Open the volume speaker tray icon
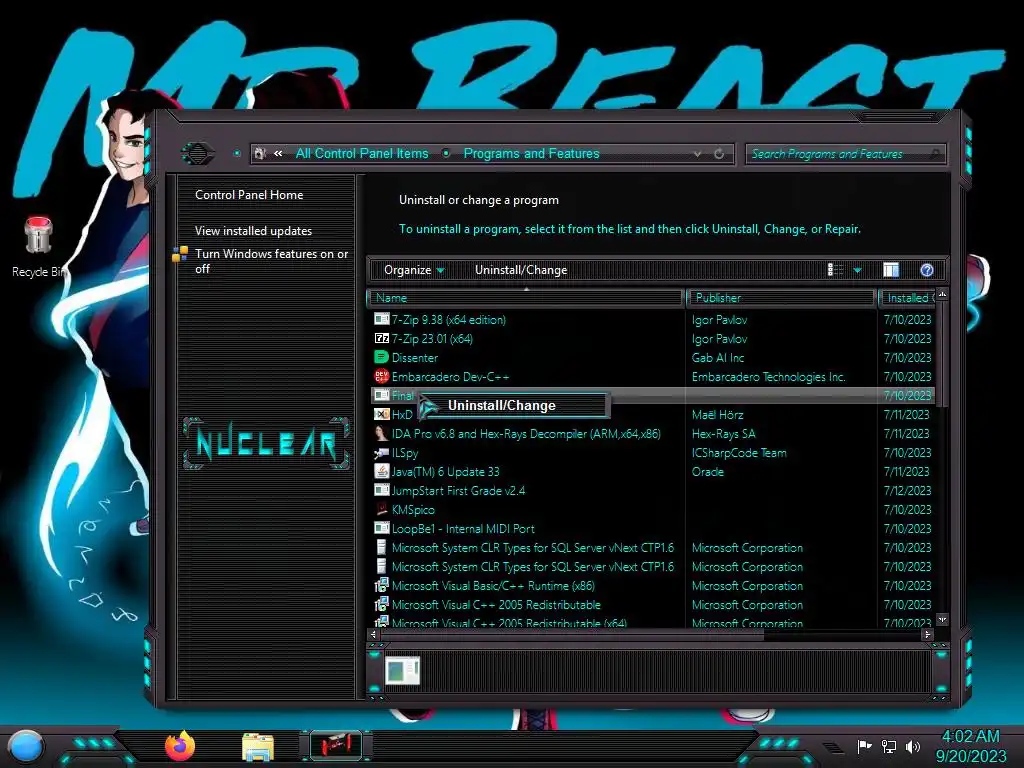Screen dimensions: 1024x768 912,746
